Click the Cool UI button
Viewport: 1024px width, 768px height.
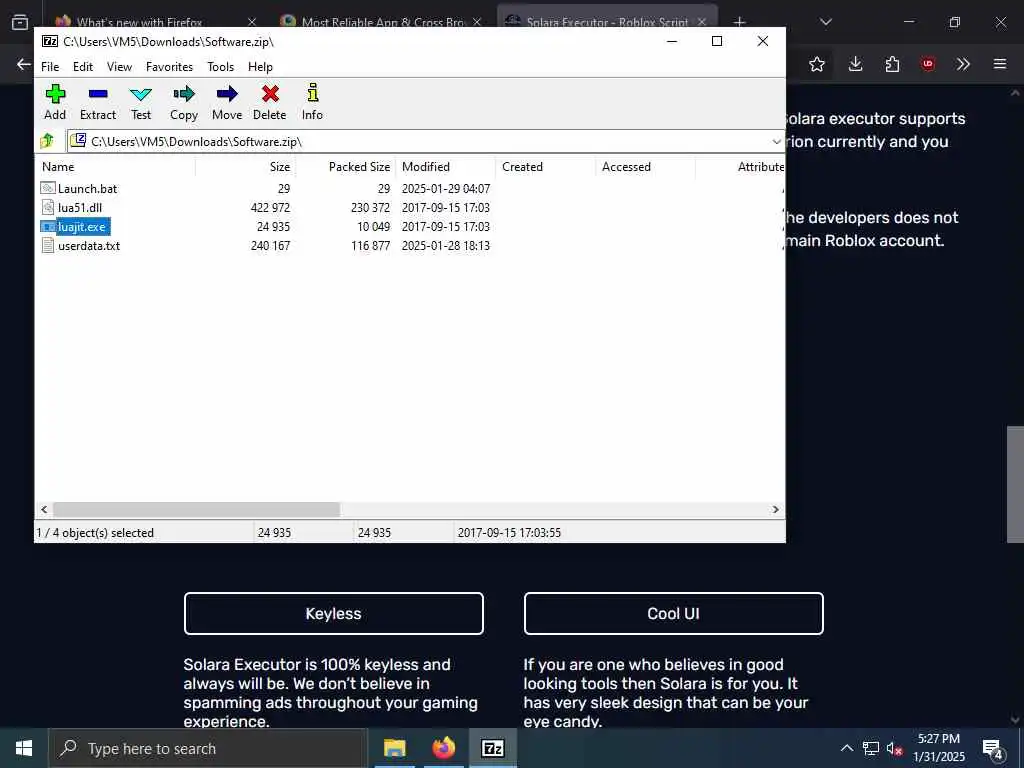(x=673, y=613)
